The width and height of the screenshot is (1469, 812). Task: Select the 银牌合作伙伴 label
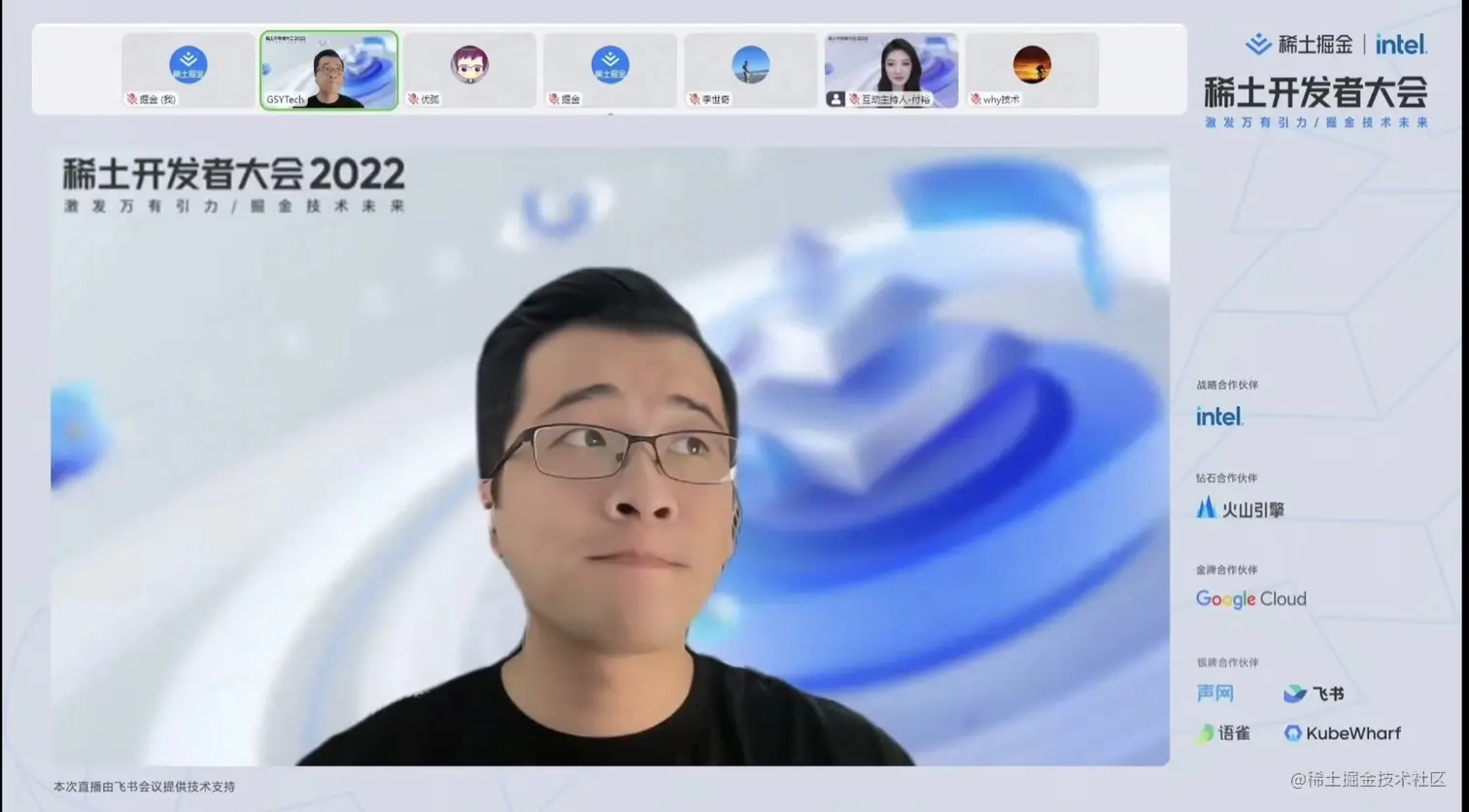click(1227, 662)
